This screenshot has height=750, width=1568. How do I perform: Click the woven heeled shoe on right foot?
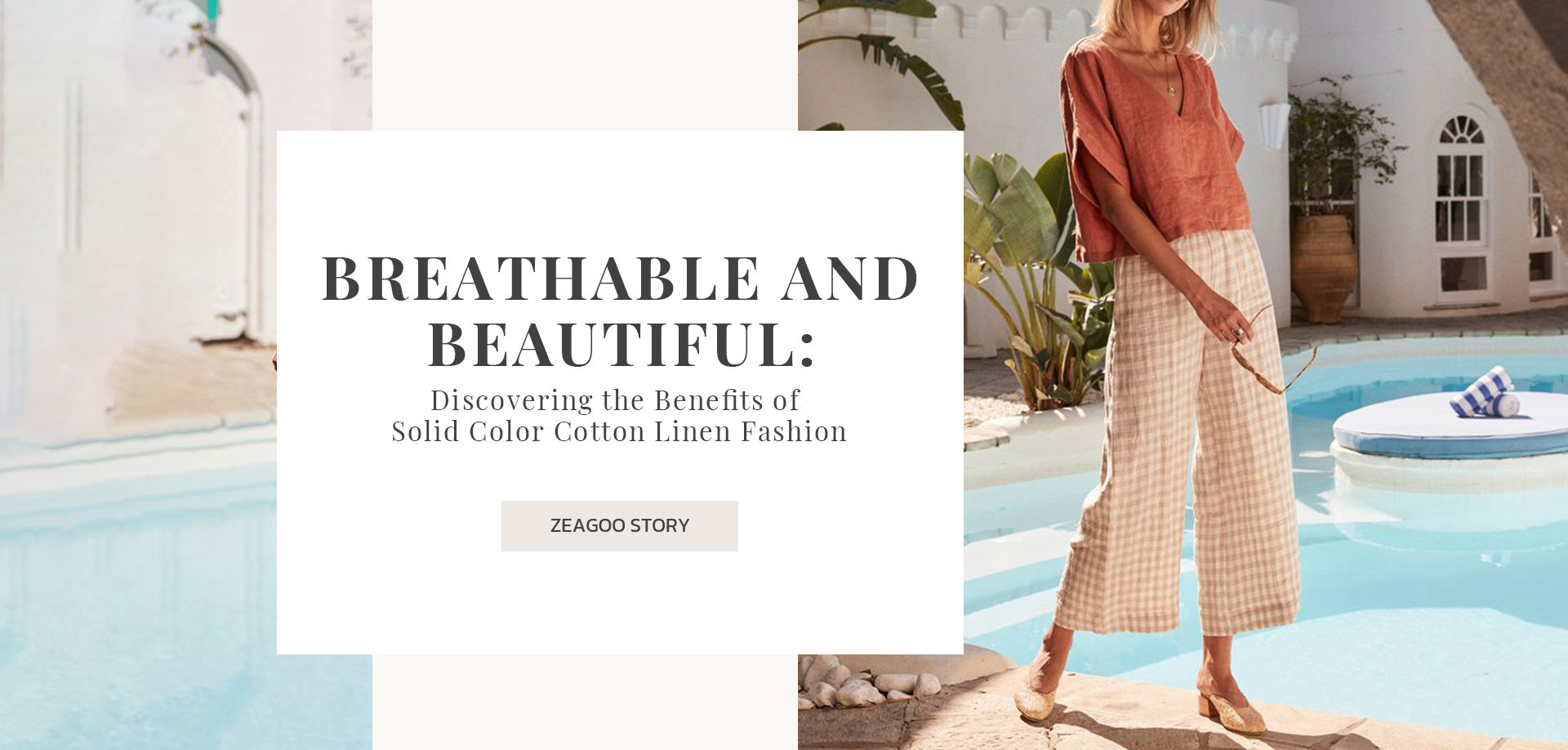(x=1232, y=711)
